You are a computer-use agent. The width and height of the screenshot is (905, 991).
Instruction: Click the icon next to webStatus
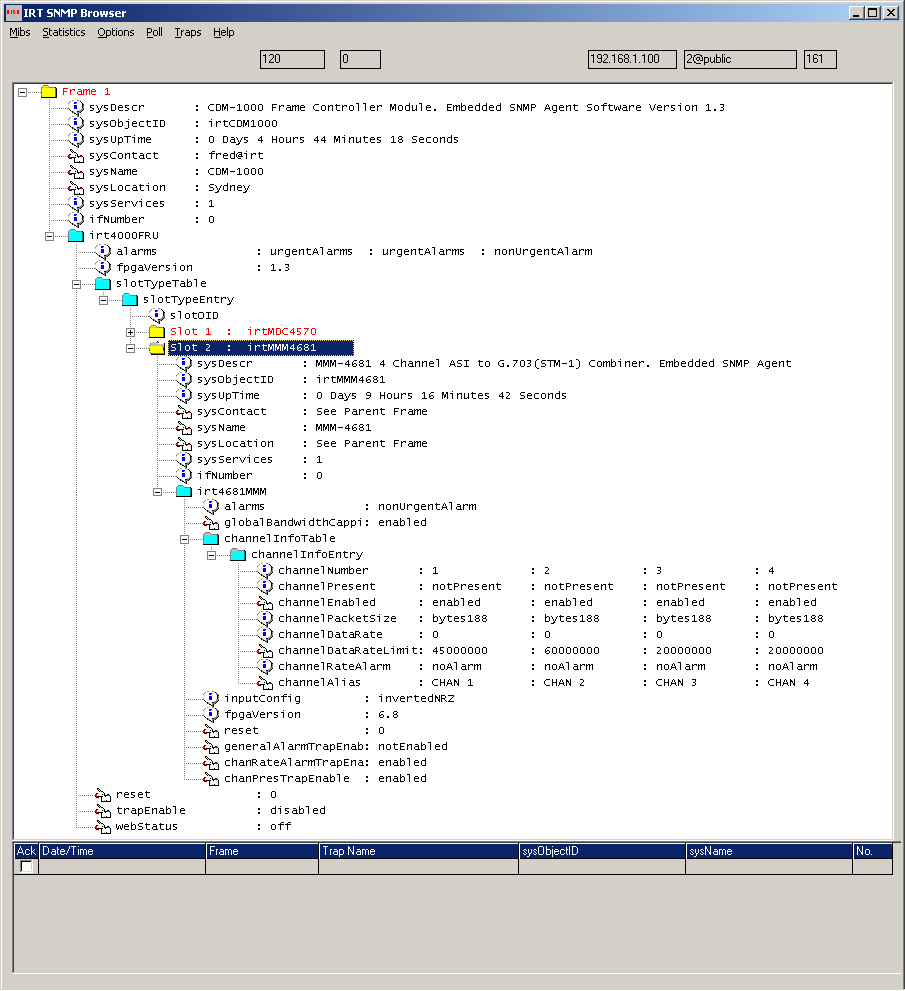pyautogui.click(x=103, y=826)
